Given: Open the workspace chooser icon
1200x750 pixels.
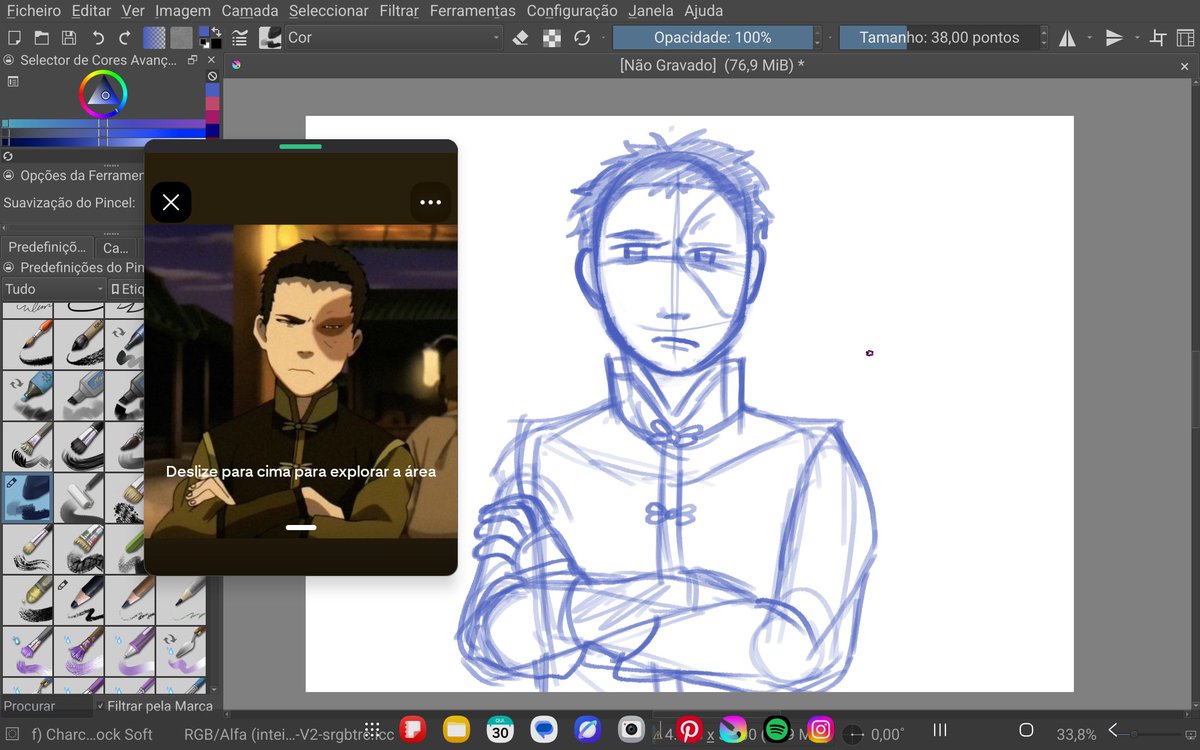Looking at the screenshot, I should coord(1185,38).
